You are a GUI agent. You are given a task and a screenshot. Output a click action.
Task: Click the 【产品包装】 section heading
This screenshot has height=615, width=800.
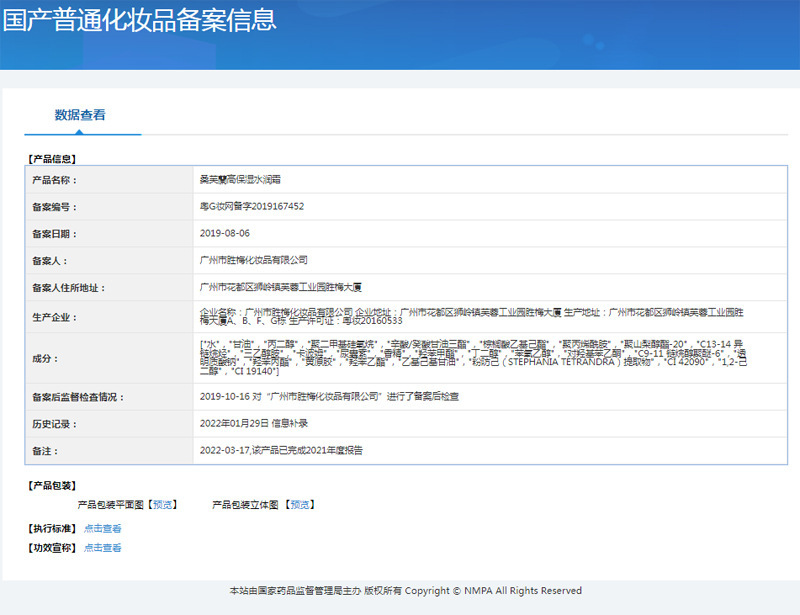52,486
